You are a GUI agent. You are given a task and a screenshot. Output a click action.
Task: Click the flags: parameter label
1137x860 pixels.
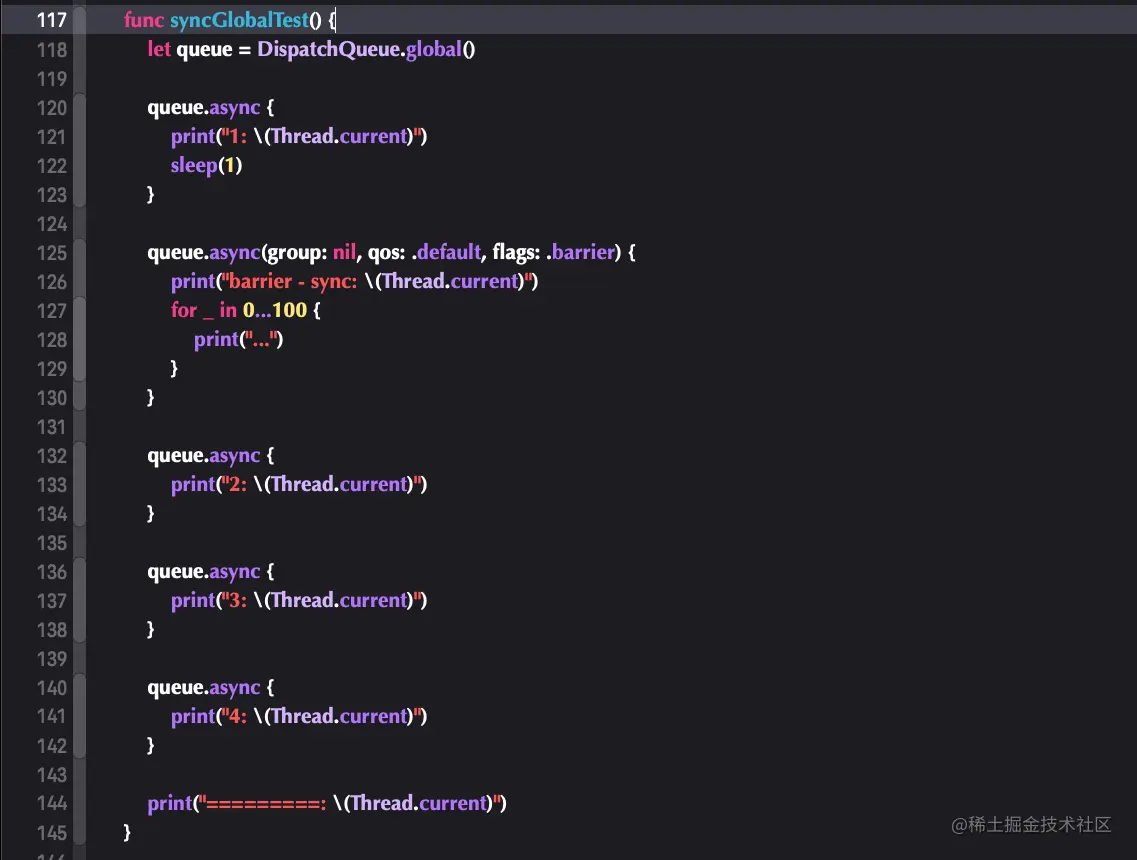coord(516,252)
